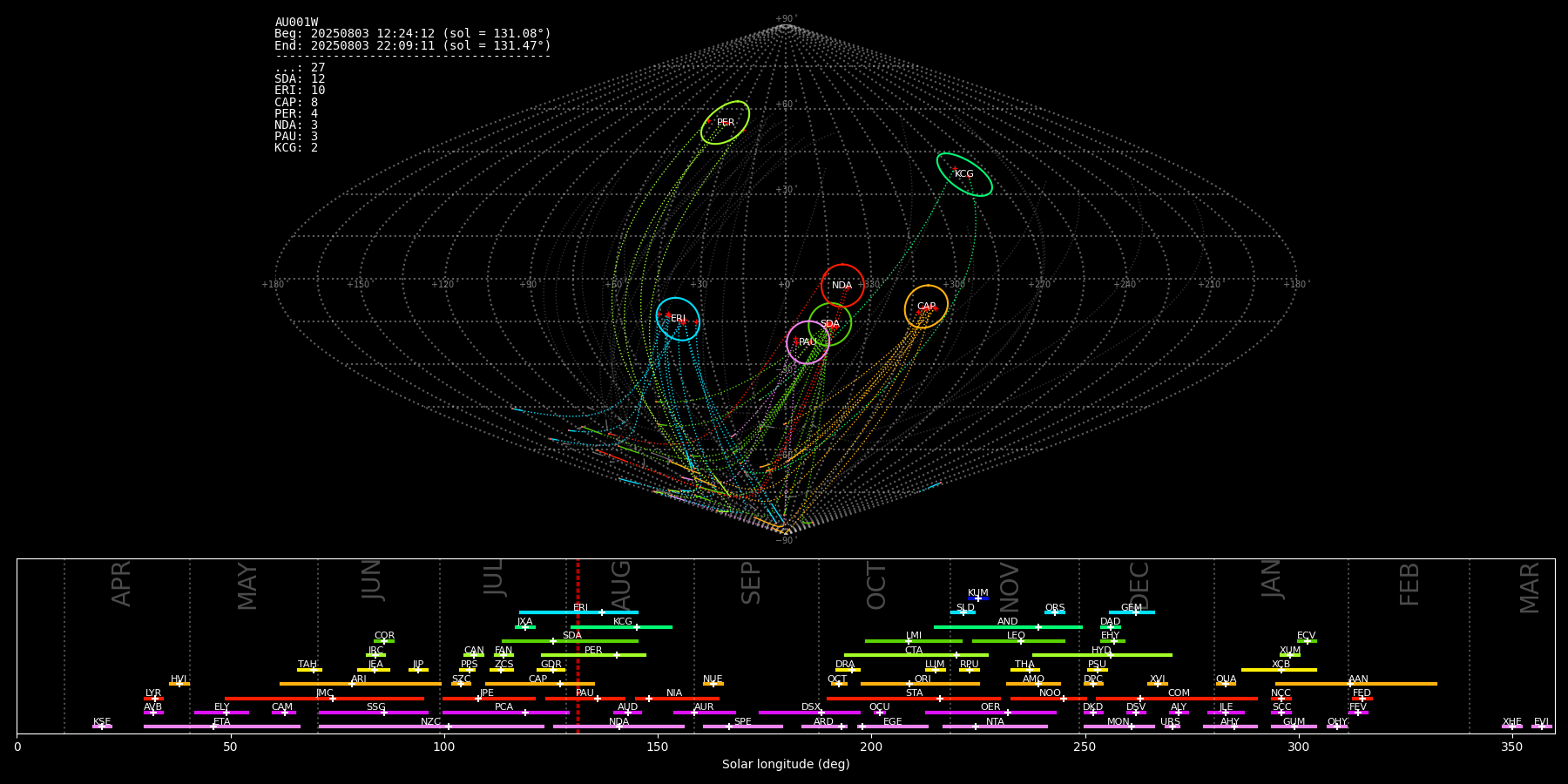Click the NIA shower bar in the timeline
The height and width of the screenshot is (784, 1568).
click(x=677, y=699)
